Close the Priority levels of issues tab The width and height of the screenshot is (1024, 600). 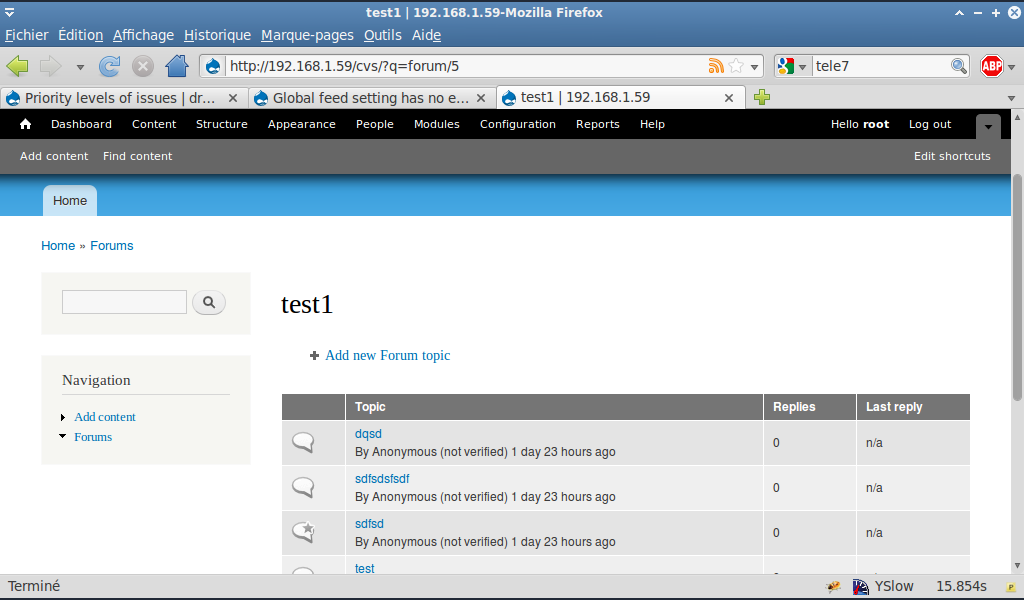coord(232,98)
